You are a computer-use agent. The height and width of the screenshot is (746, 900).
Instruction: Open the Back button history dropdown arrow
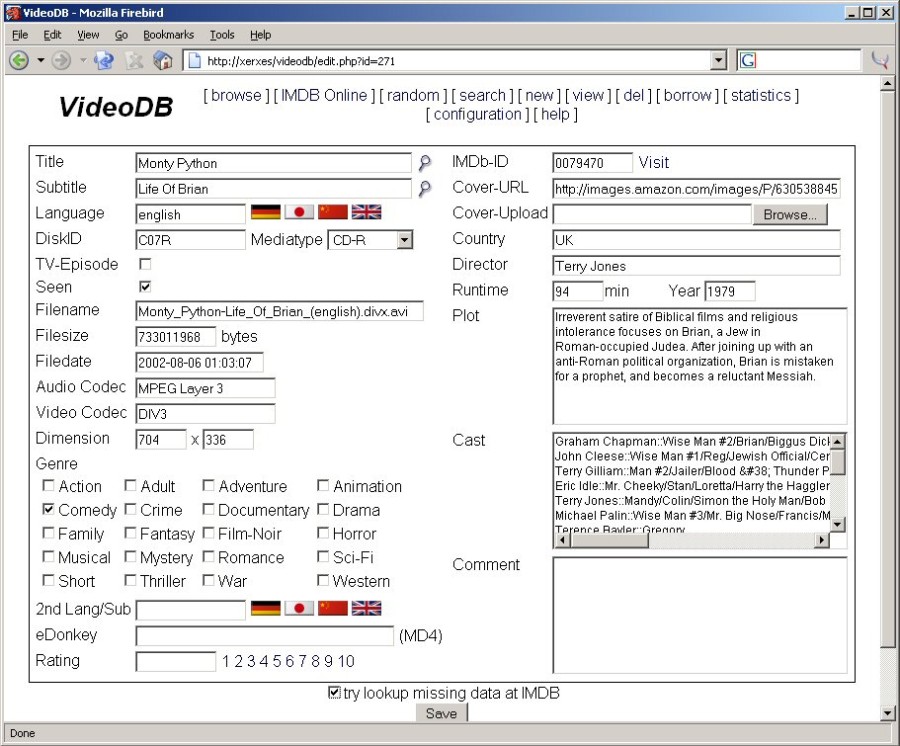pos(41,60)
